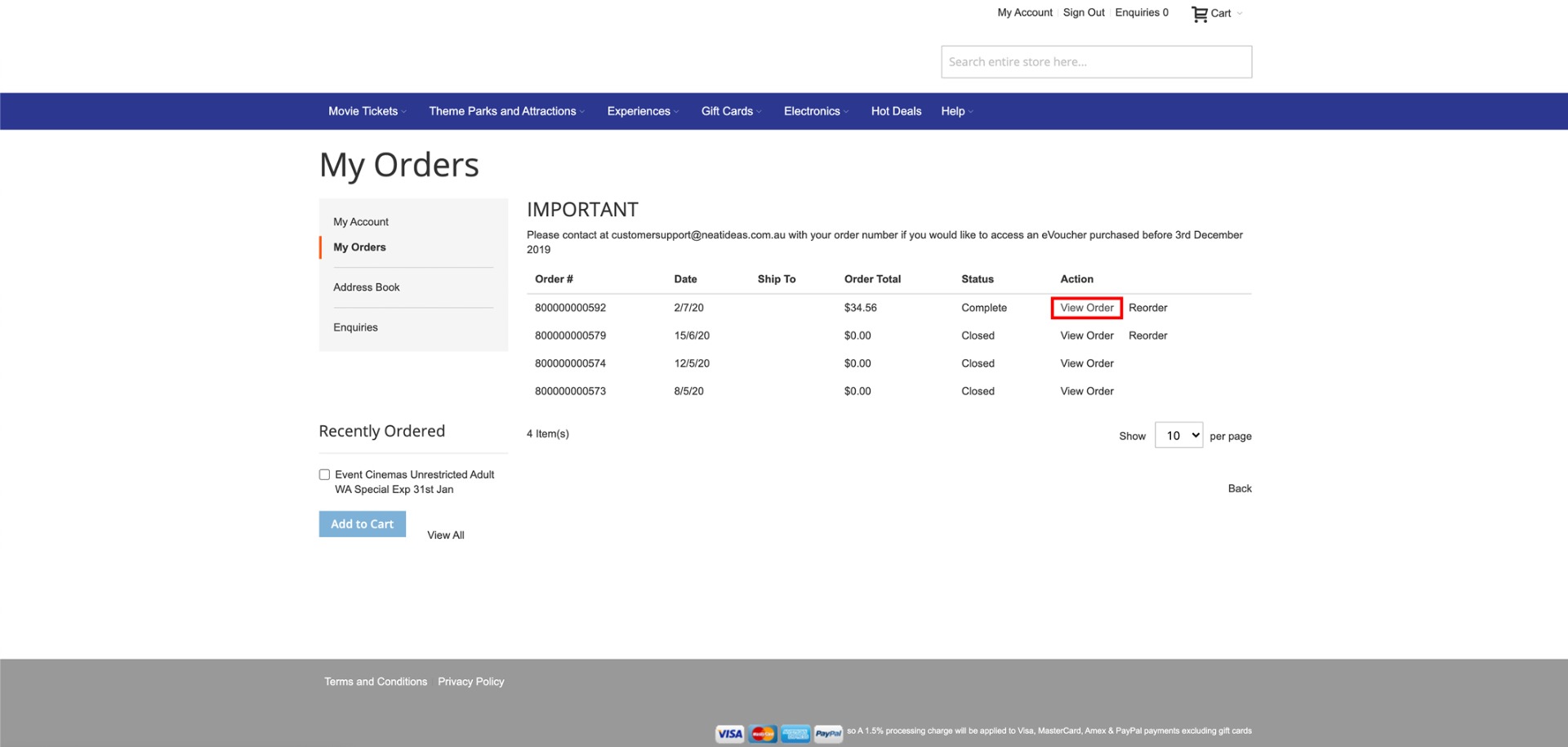Open the per page count dropdown
This screenshot has width=1568, height=747.
[1178, 435]
